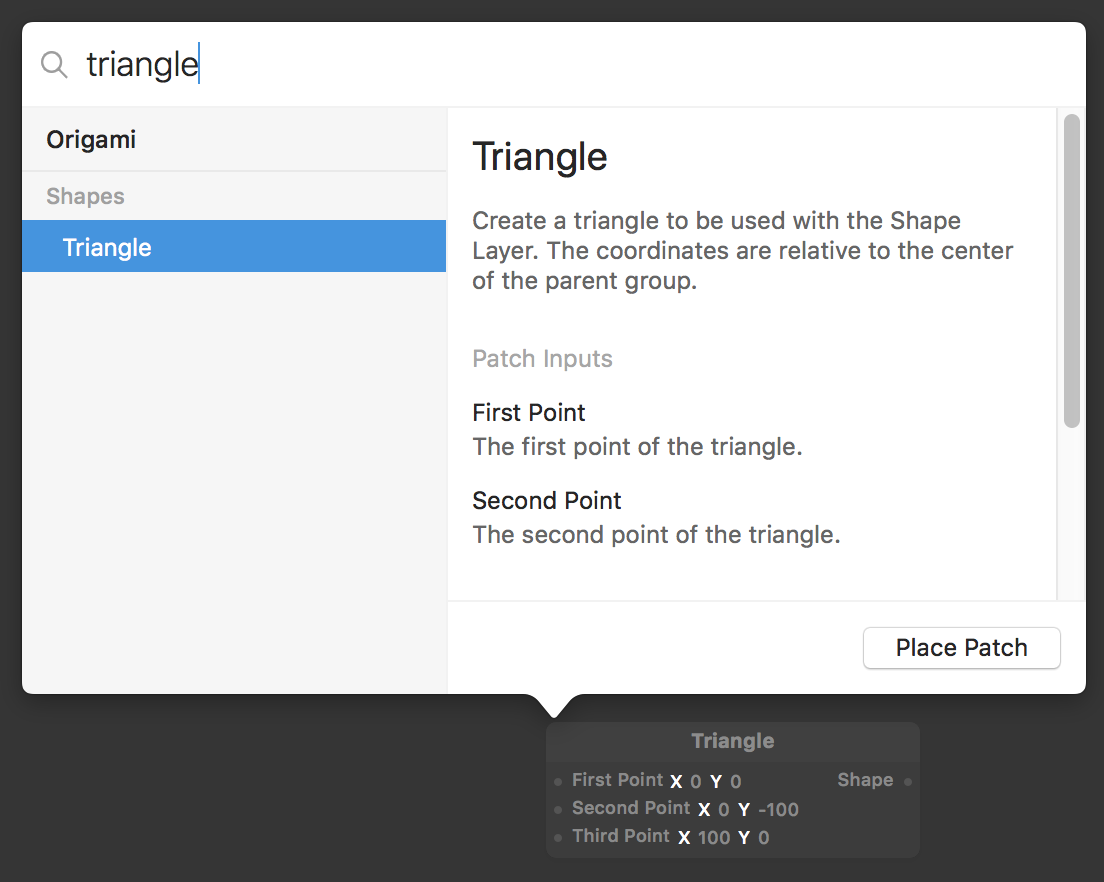This screenshot has width=1104, height=882.
Task: Click the First Point input port dot
Action: [558, 782]
